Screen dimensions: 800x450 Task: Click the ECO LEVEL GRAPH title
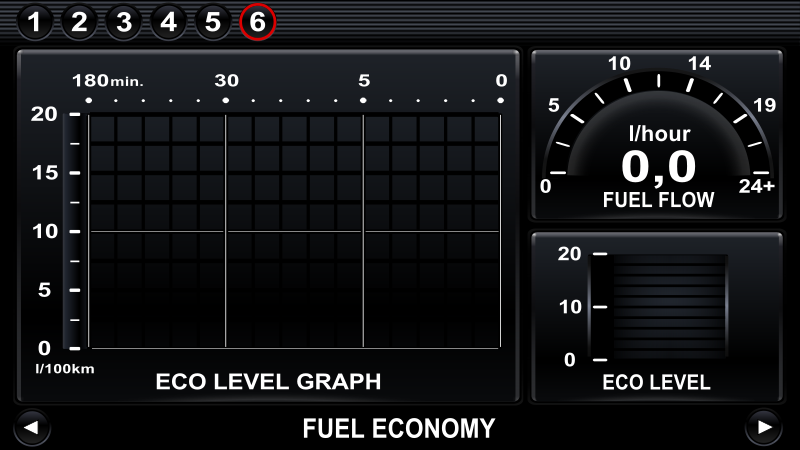pyautogui.click(x=268, y=382)
